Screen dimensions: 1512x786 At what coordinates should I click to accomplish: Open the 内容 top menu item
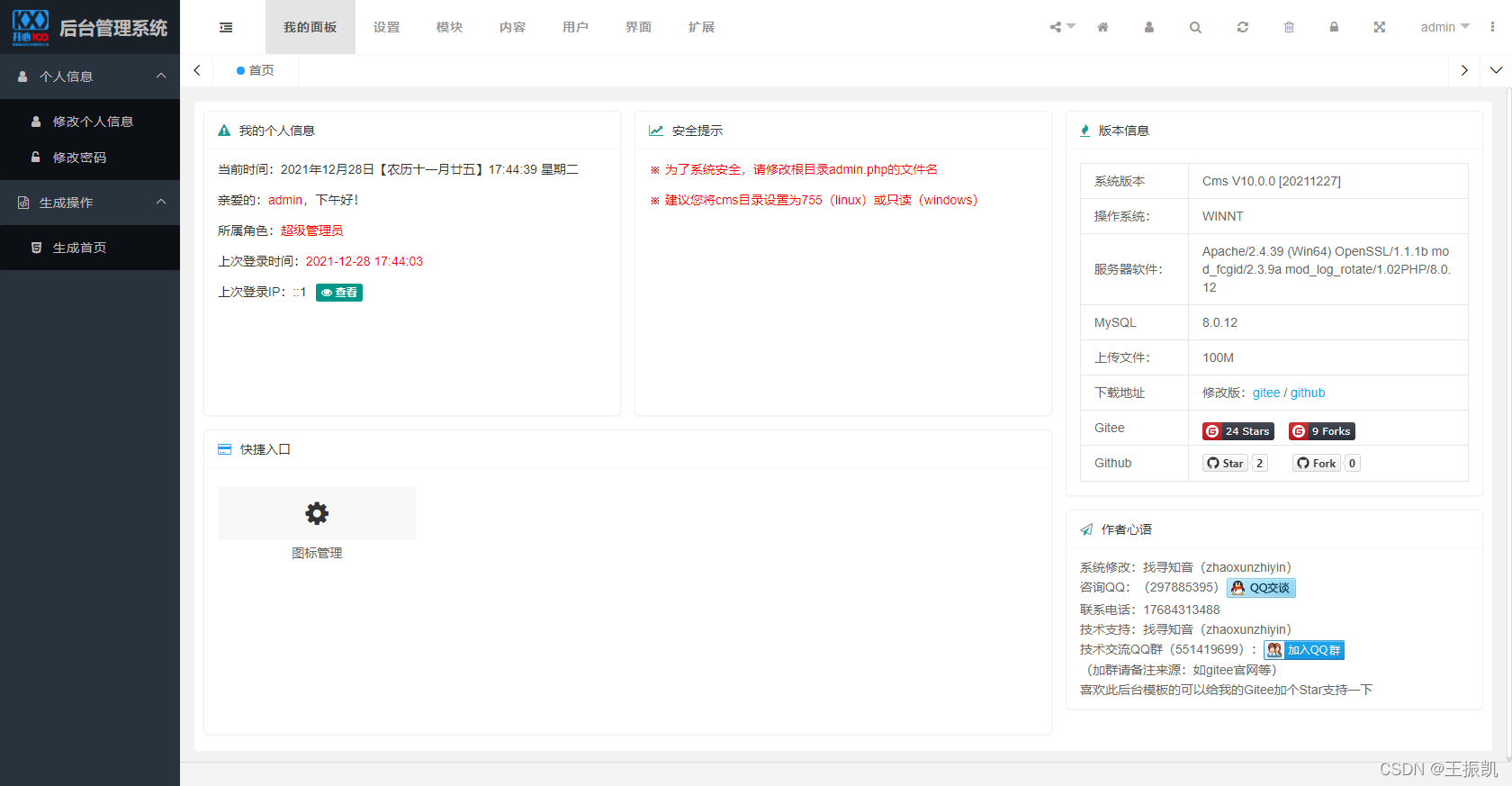[513, 28]
